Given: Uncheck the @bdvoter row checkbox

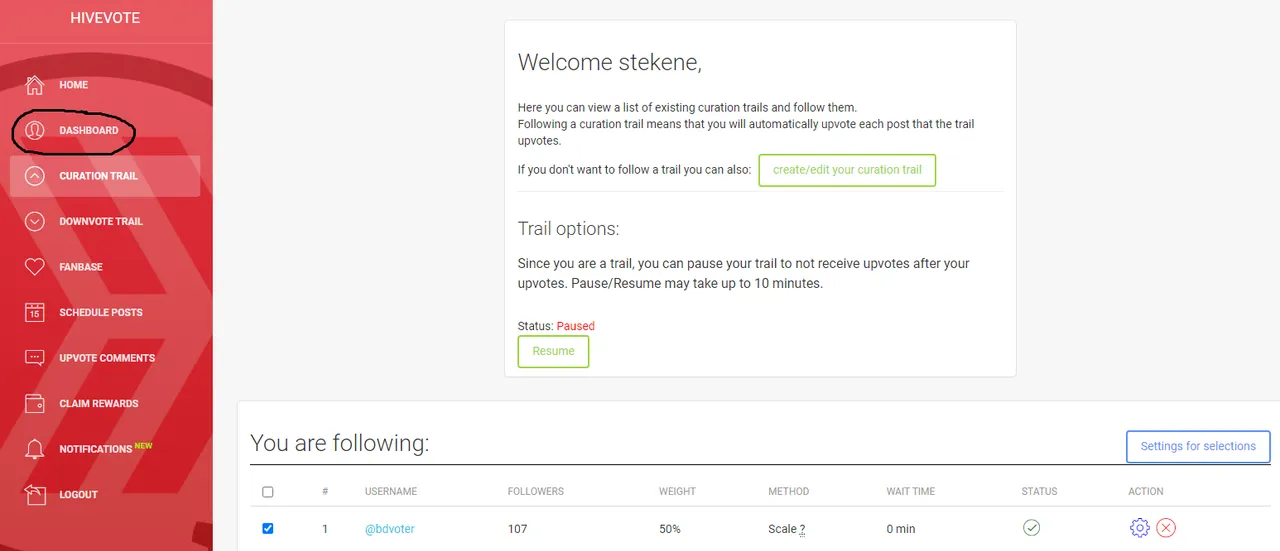Looking at the screenshot, I should click(x=267, y=529).
